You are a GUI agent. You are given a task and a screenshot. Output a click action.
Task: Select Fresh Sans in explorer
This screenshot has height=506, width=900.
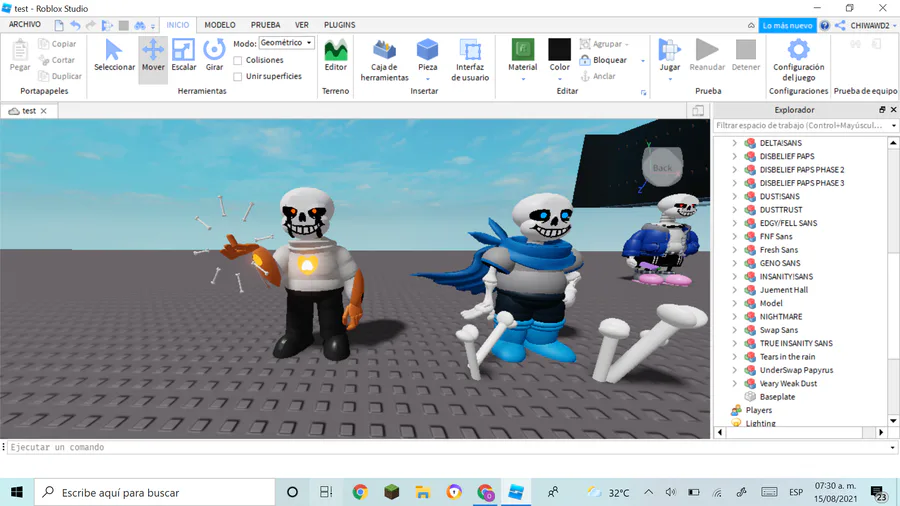pos(778,250)
